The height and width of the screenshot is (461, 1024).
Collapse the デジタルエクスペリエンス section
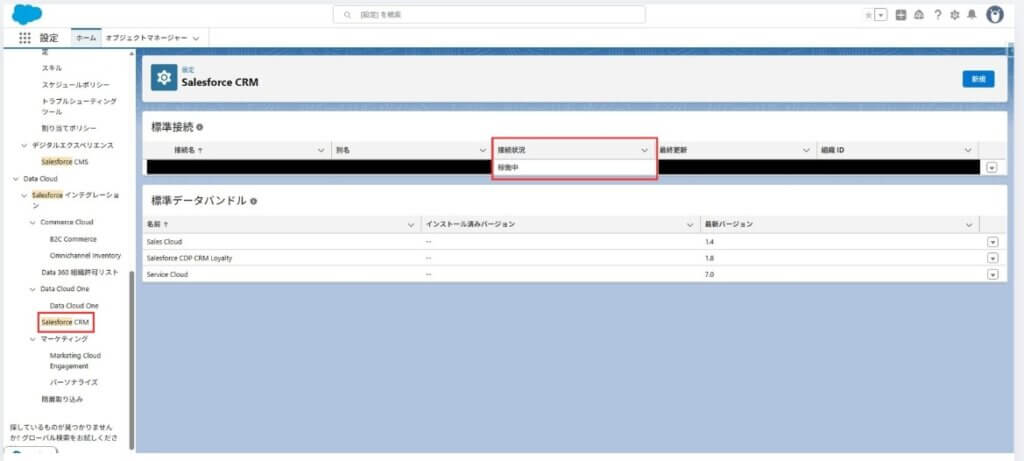(x=25, y=145)
